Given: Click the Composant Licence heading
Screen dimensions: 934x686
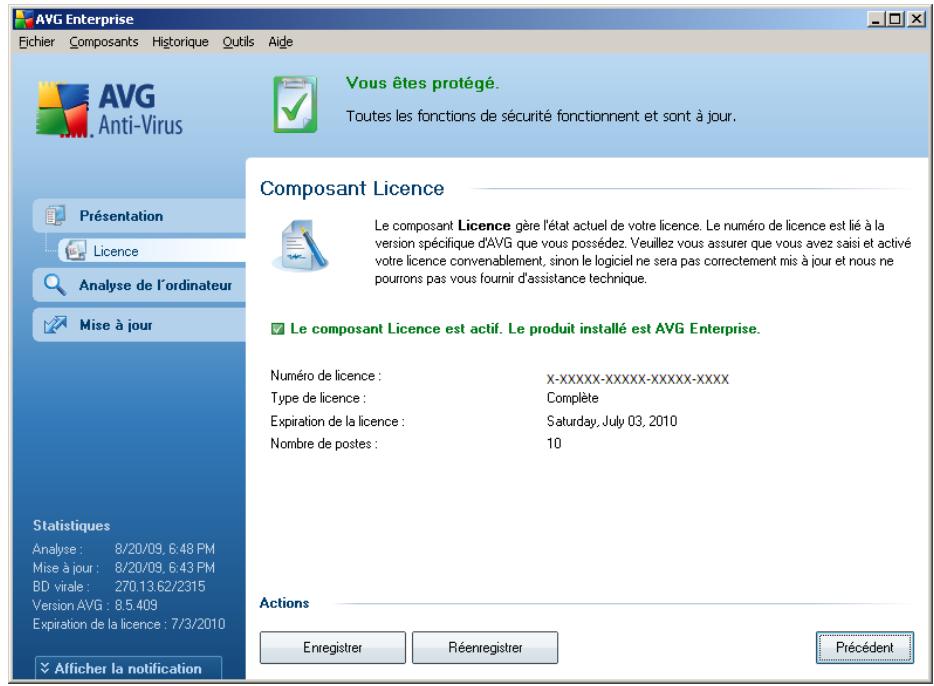Looking at the screenshot, I should [x=352, y=188].
